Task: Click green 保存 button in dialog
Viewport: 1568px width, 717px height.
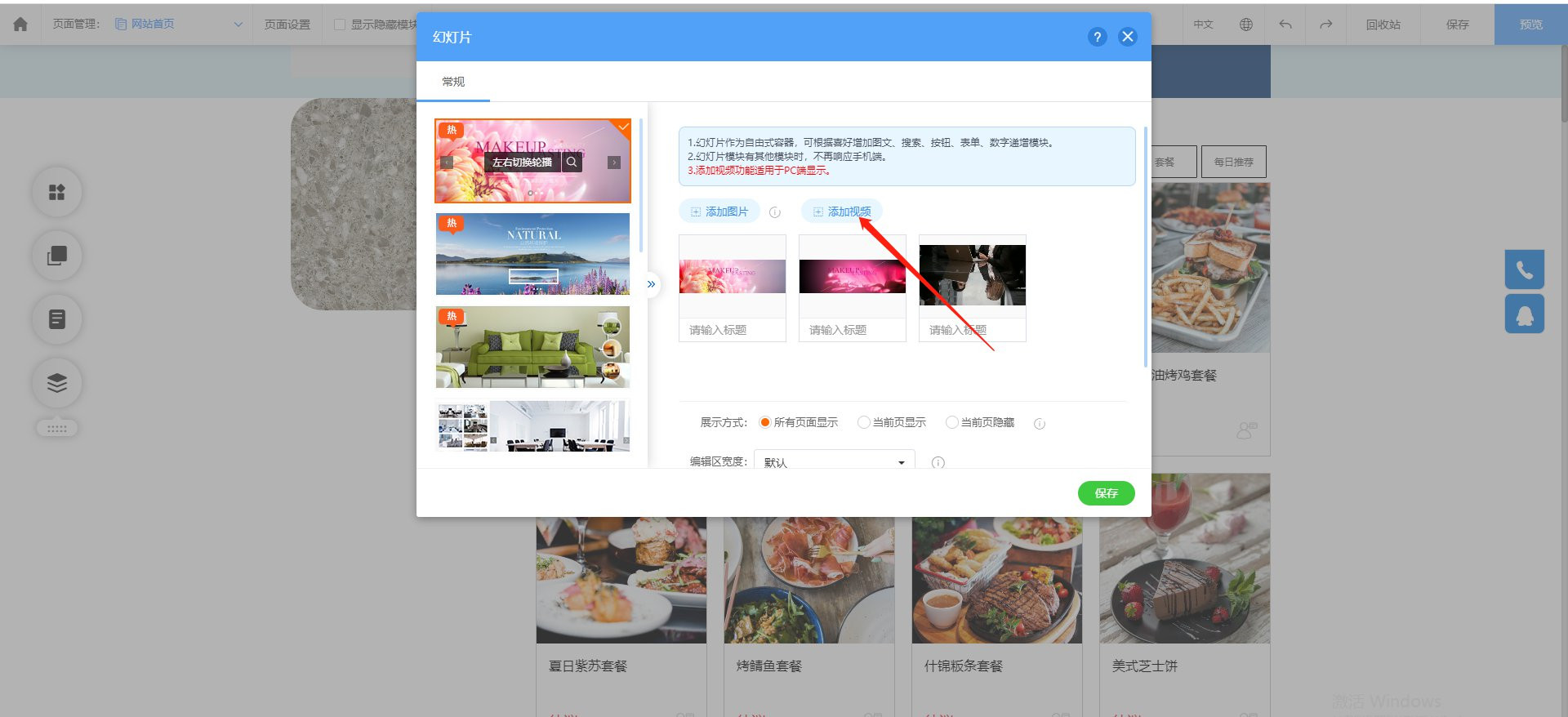Action: tap(1106, 493)
